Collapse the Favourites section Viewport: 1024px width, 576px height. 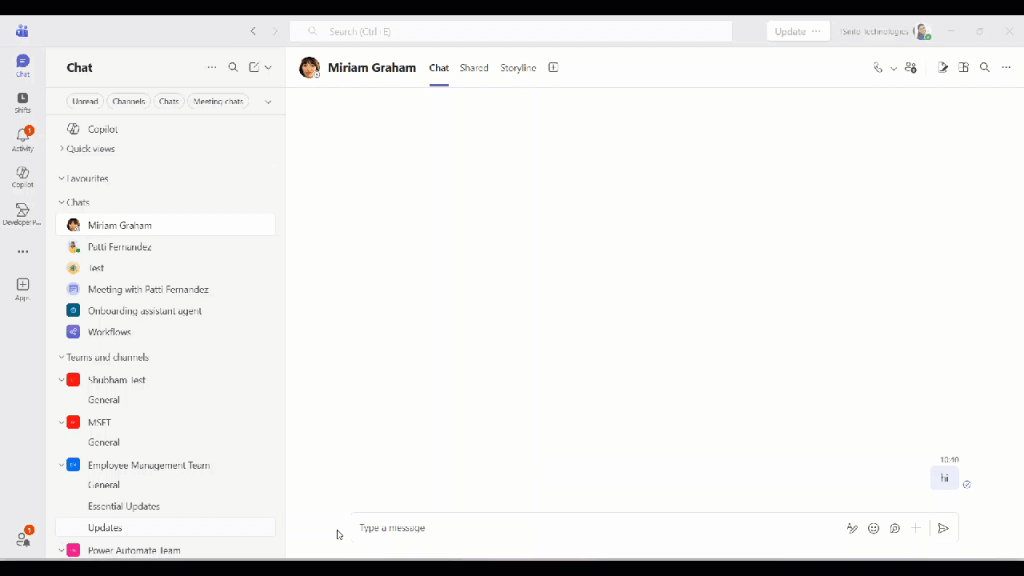click(x=61, y=178)
